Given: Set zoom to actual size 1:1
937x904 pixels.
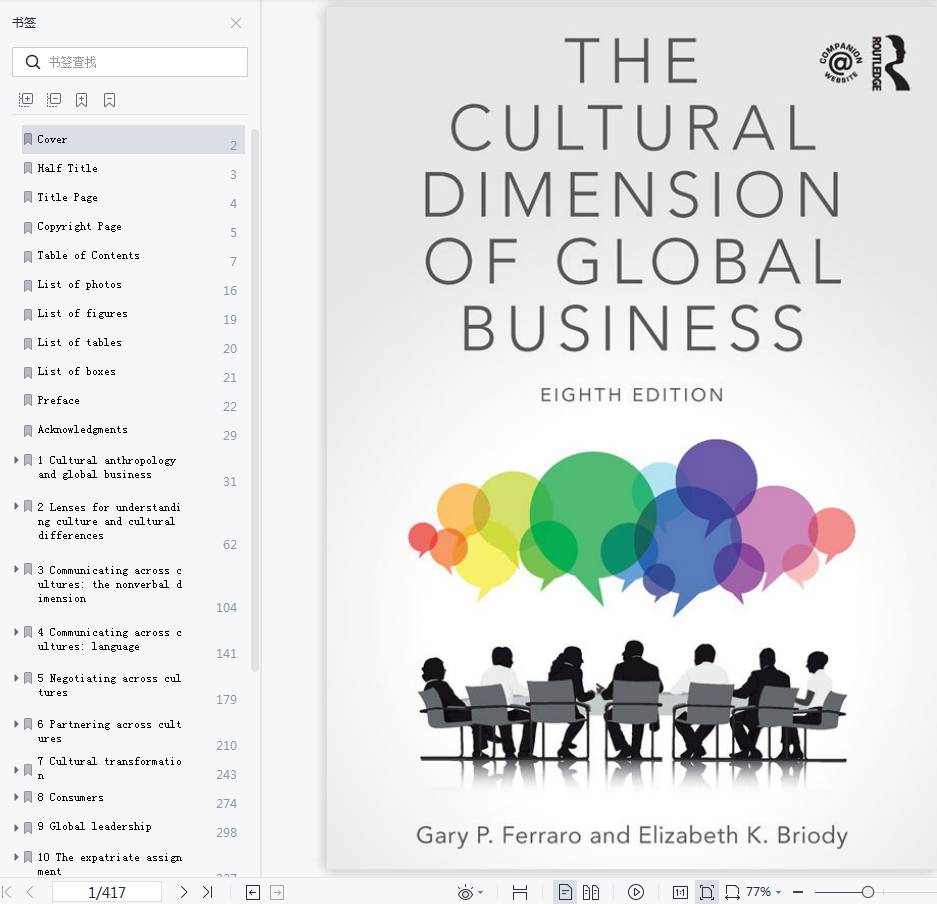Looking at the screenshot, I should tap(680, 893).
